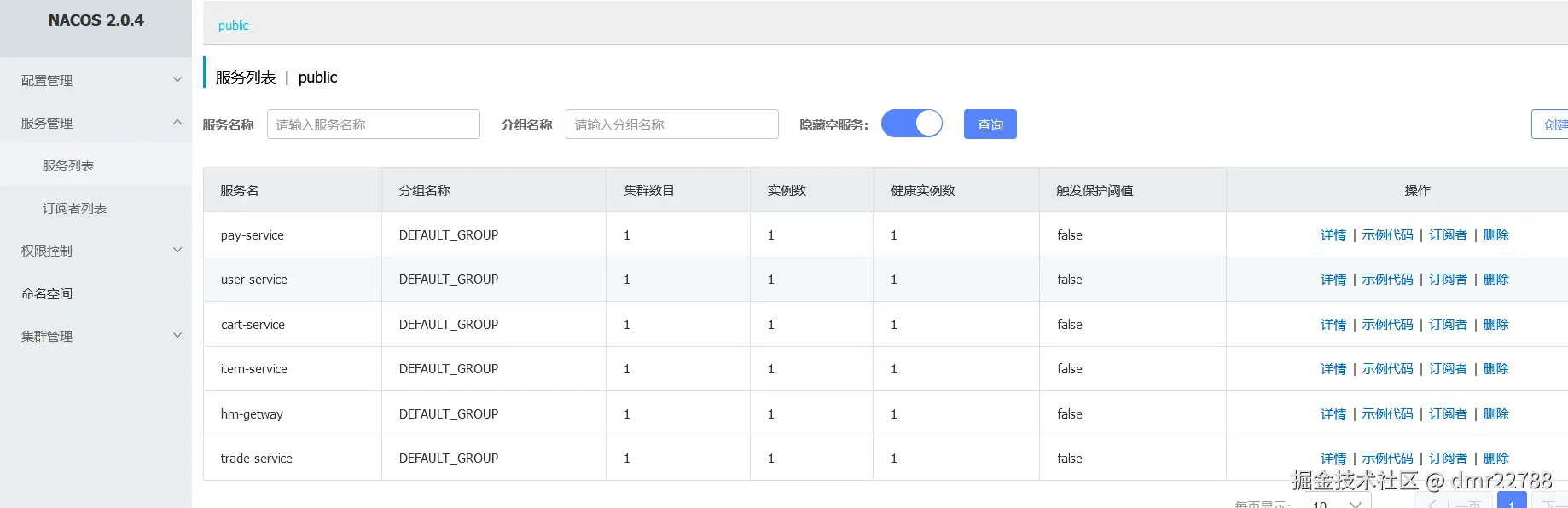
Task: Focus the 服务名称 input field
Action: [373, 124]
